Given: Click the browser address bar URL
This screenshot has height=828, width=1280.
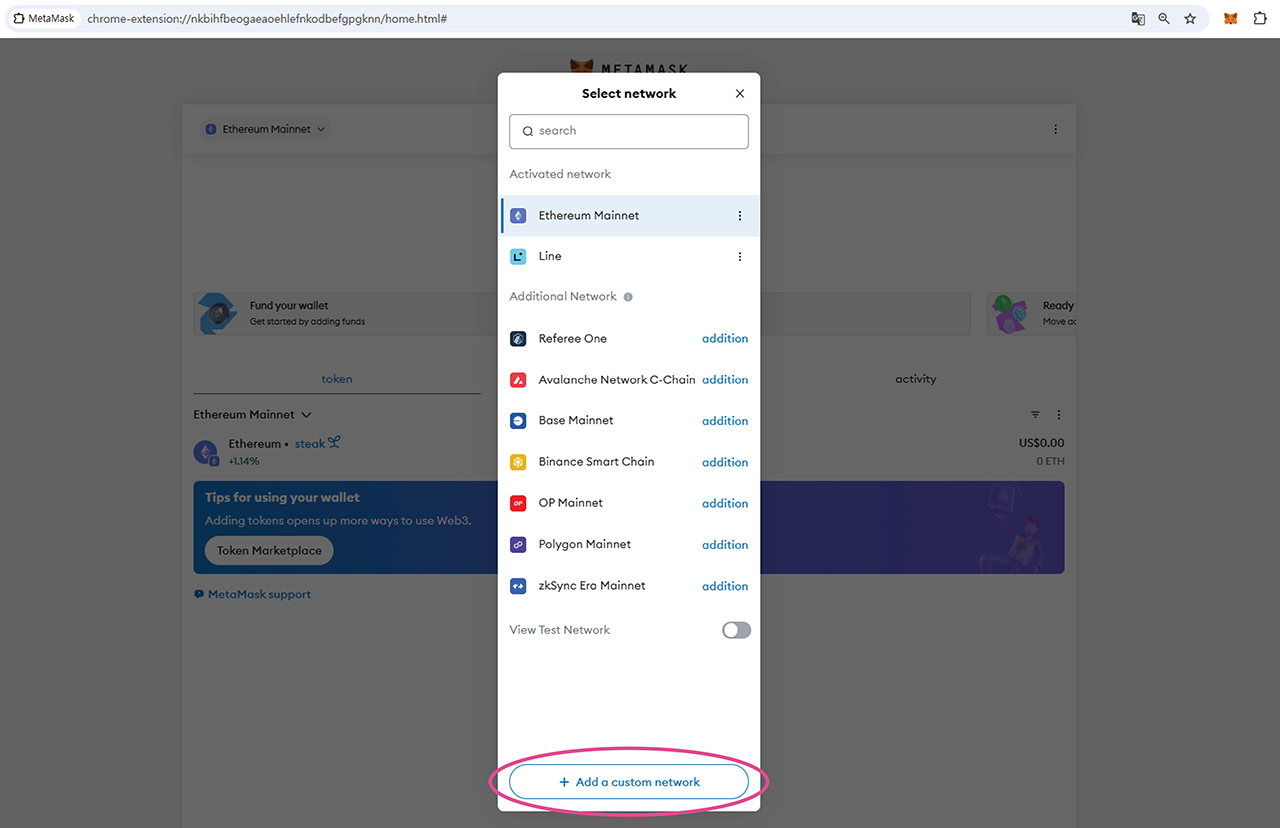Looking at the screenshot, I should 267,18.
